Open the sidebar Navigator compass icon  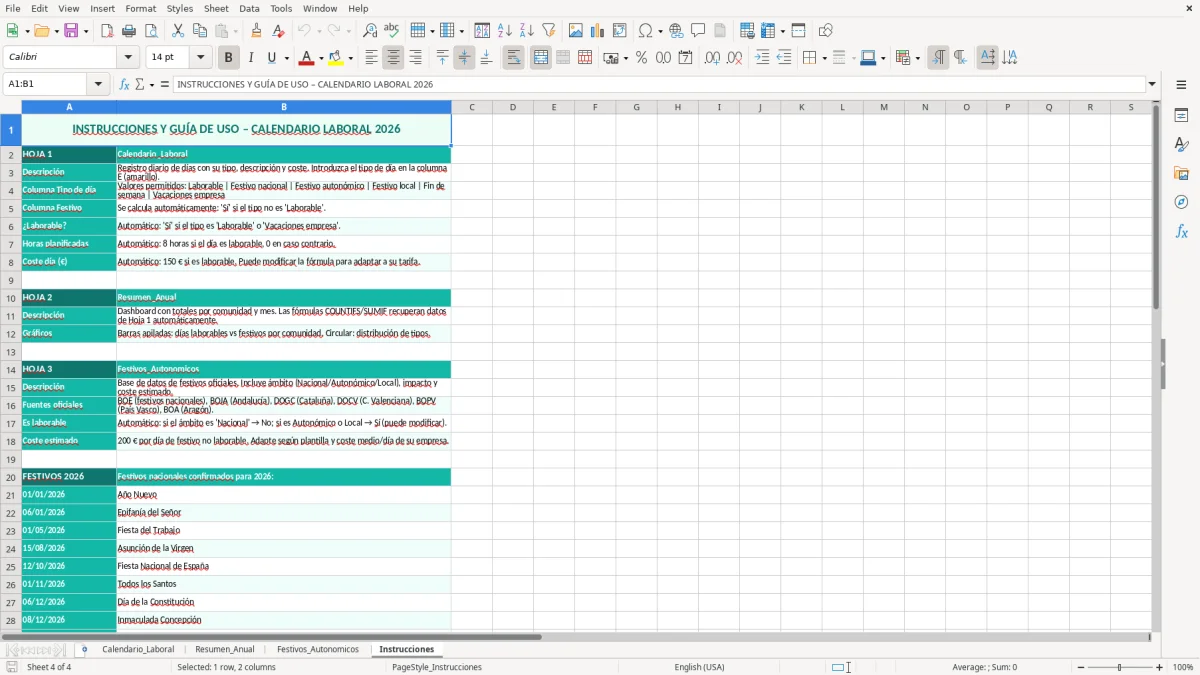pos(1181,202)
